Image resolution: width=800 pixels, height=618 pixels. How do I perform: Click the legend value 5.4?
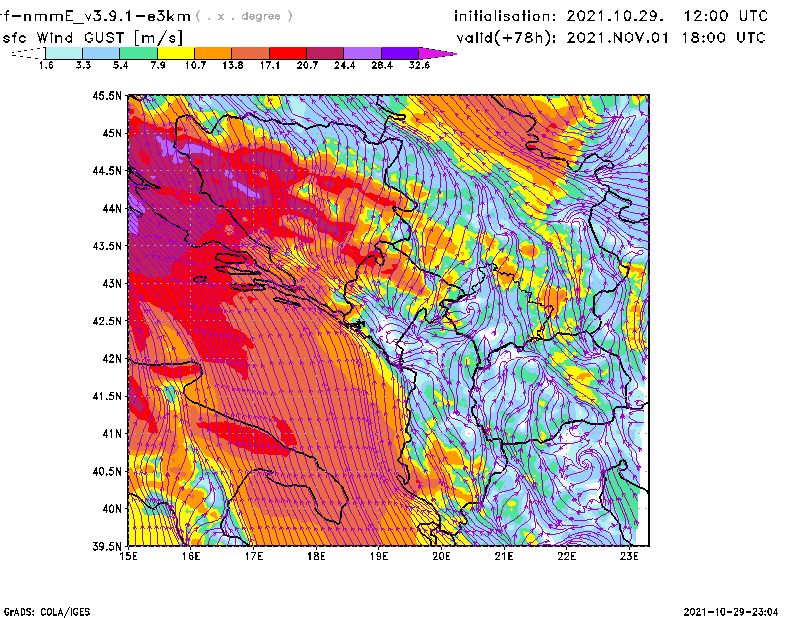[120, 65]
